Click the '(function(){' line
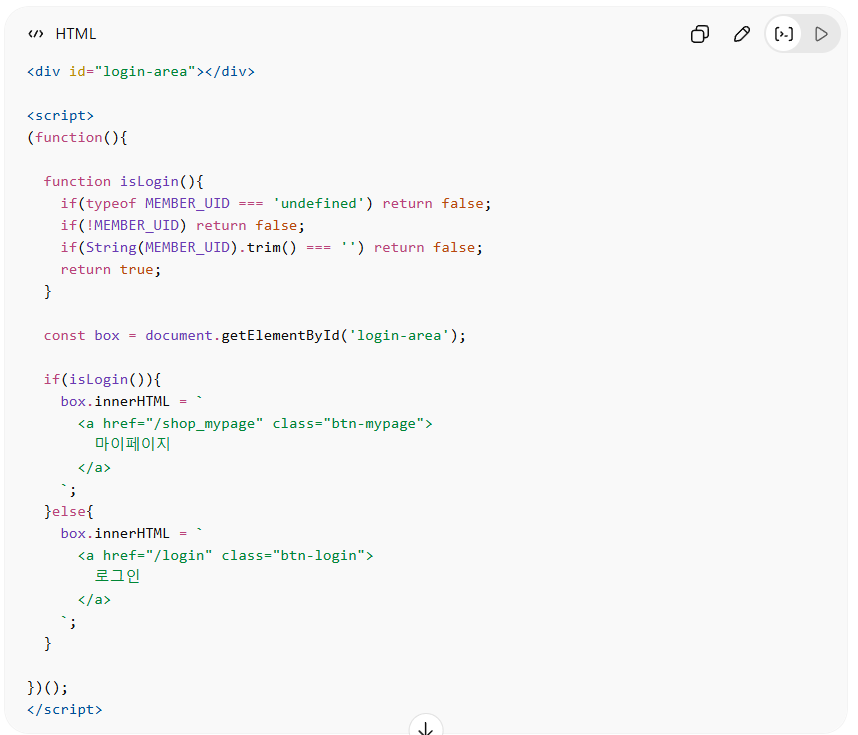The width and height of the screenshot is (858, 735). click(77, 137)
